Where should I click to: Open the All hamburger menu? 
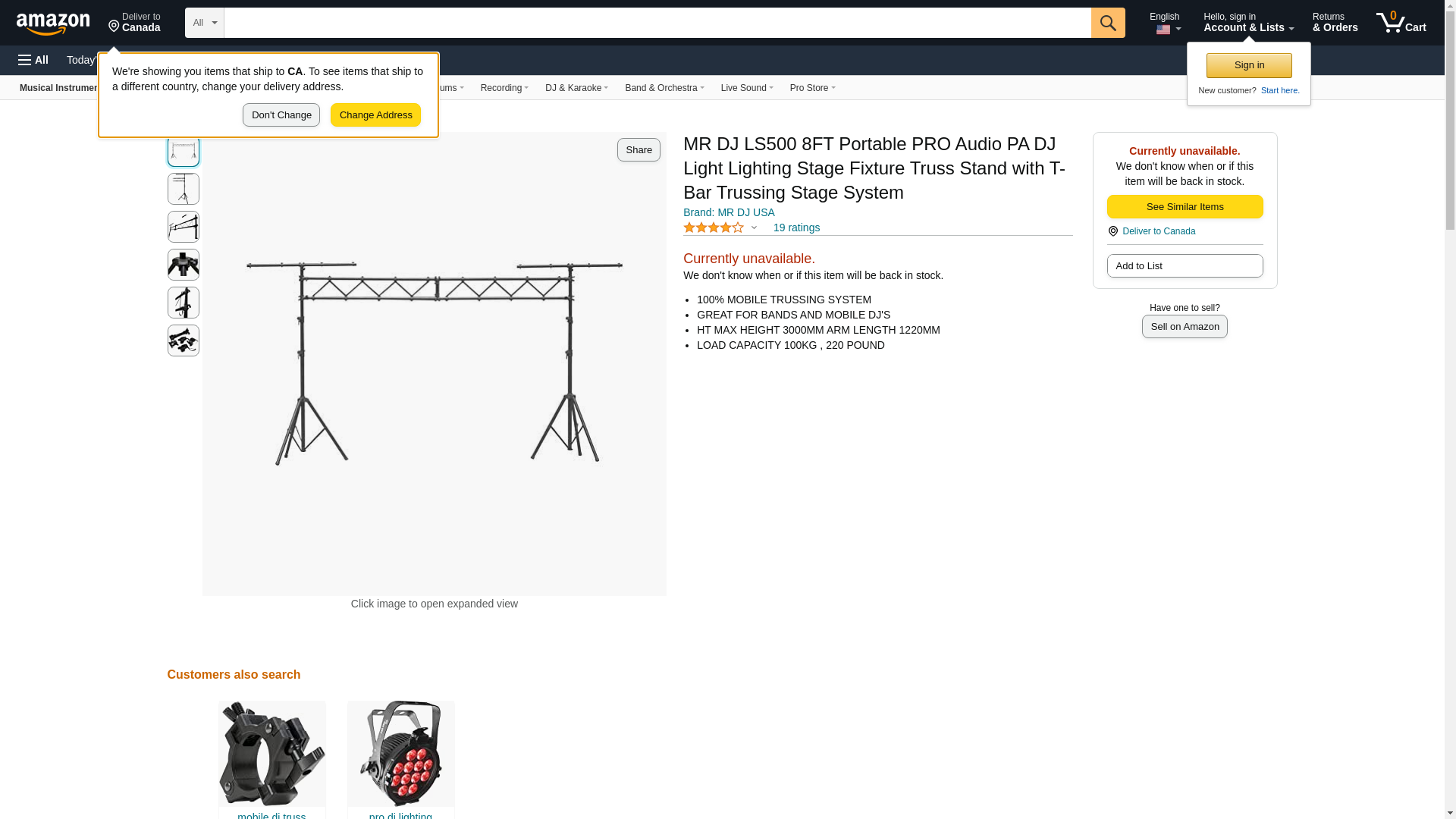(x=33, y=60)
